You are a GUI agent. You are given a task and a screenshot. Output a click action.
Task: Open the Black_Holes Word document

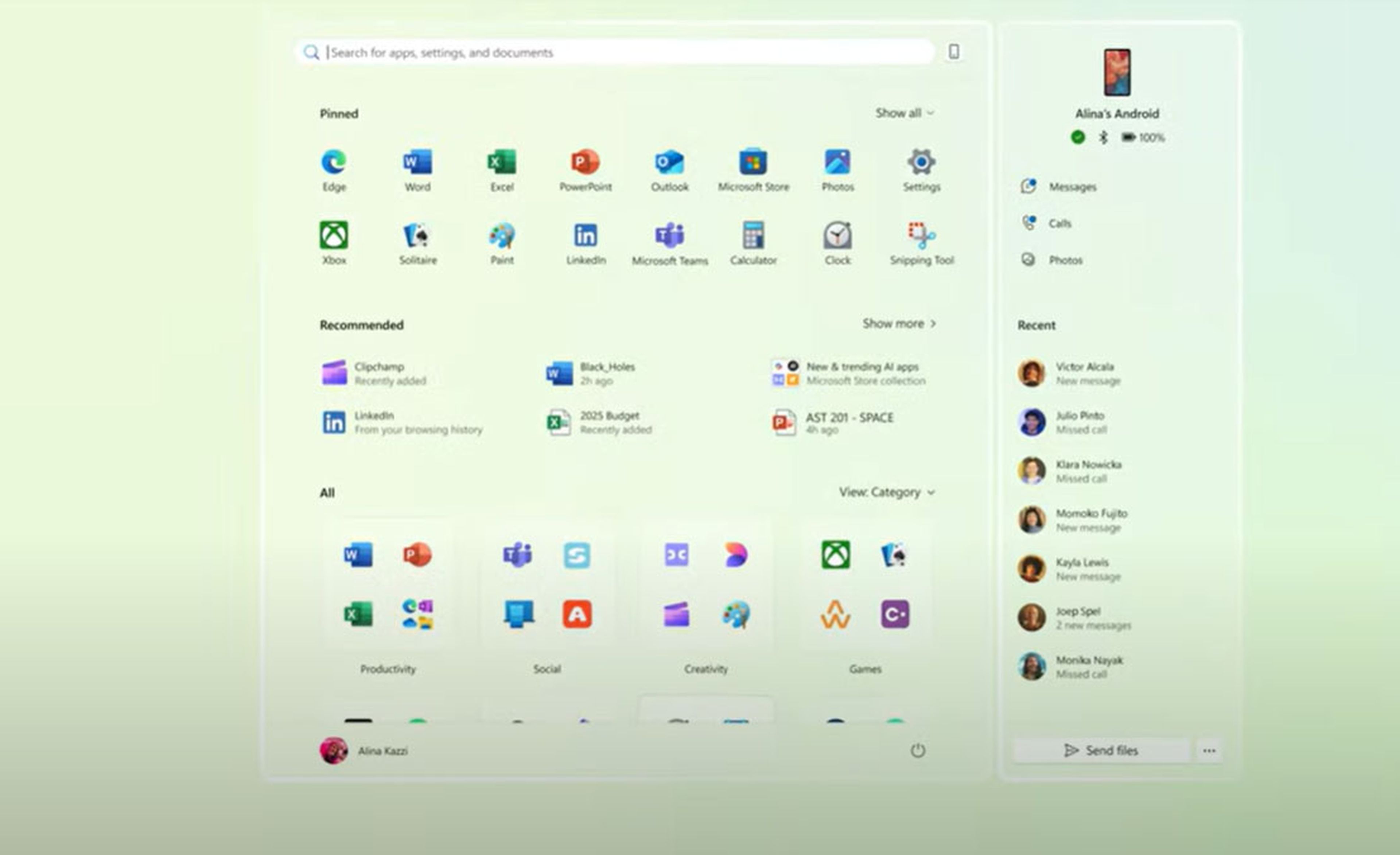point(591,373)
